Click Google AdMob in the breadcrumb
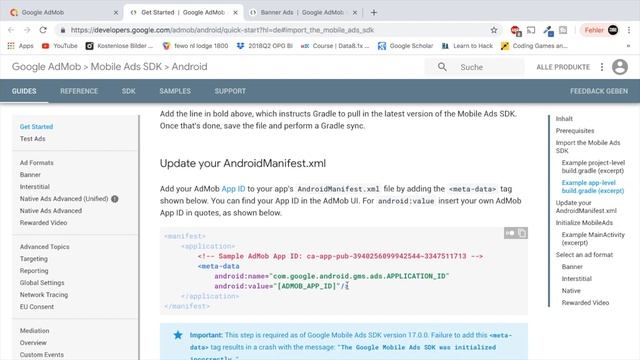640x360 pixels. (x=46, y=67)
